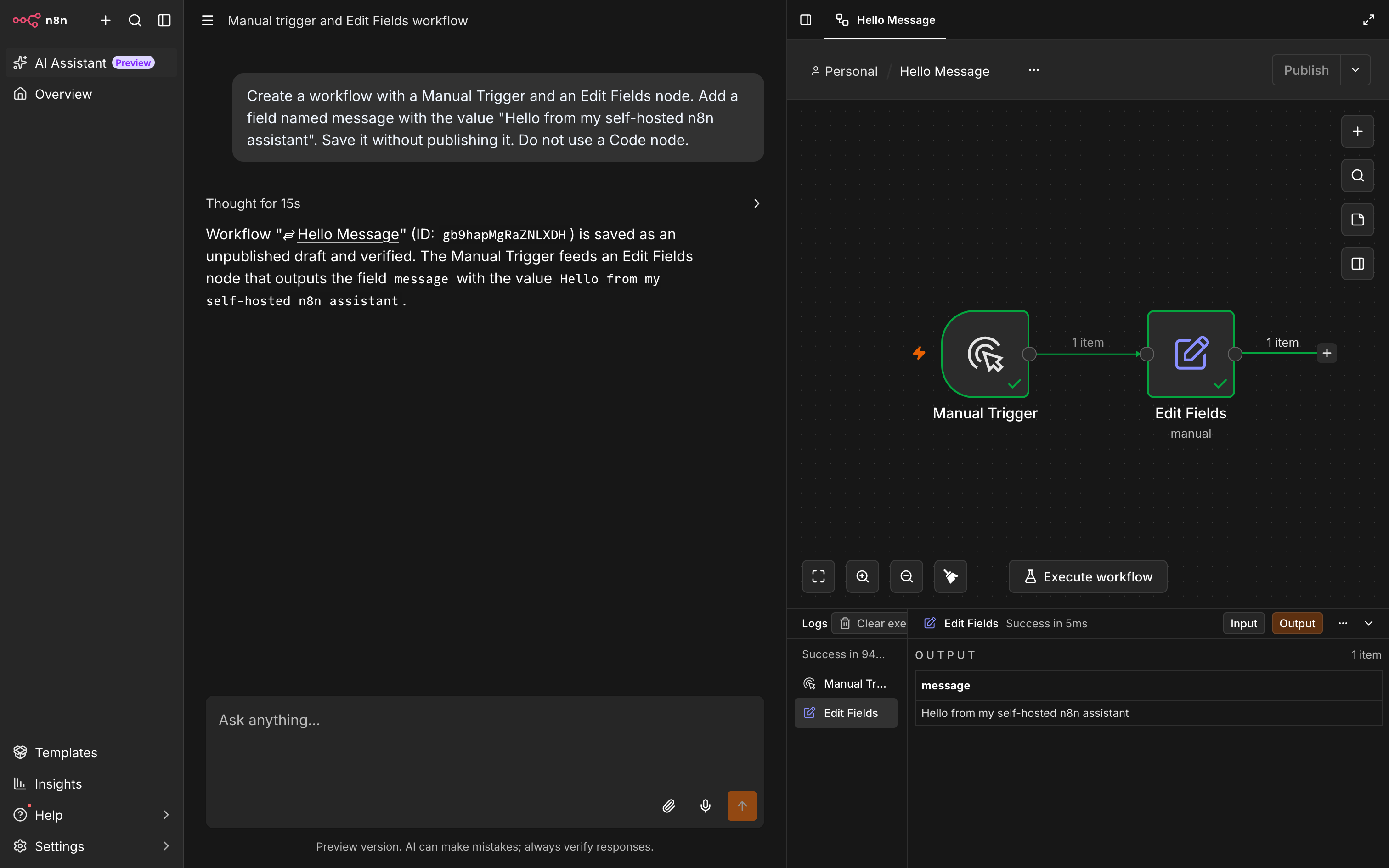The image size is (1389, 868).
Task: Add node after Edit Fields output
Action: [x=1327, y=353]
